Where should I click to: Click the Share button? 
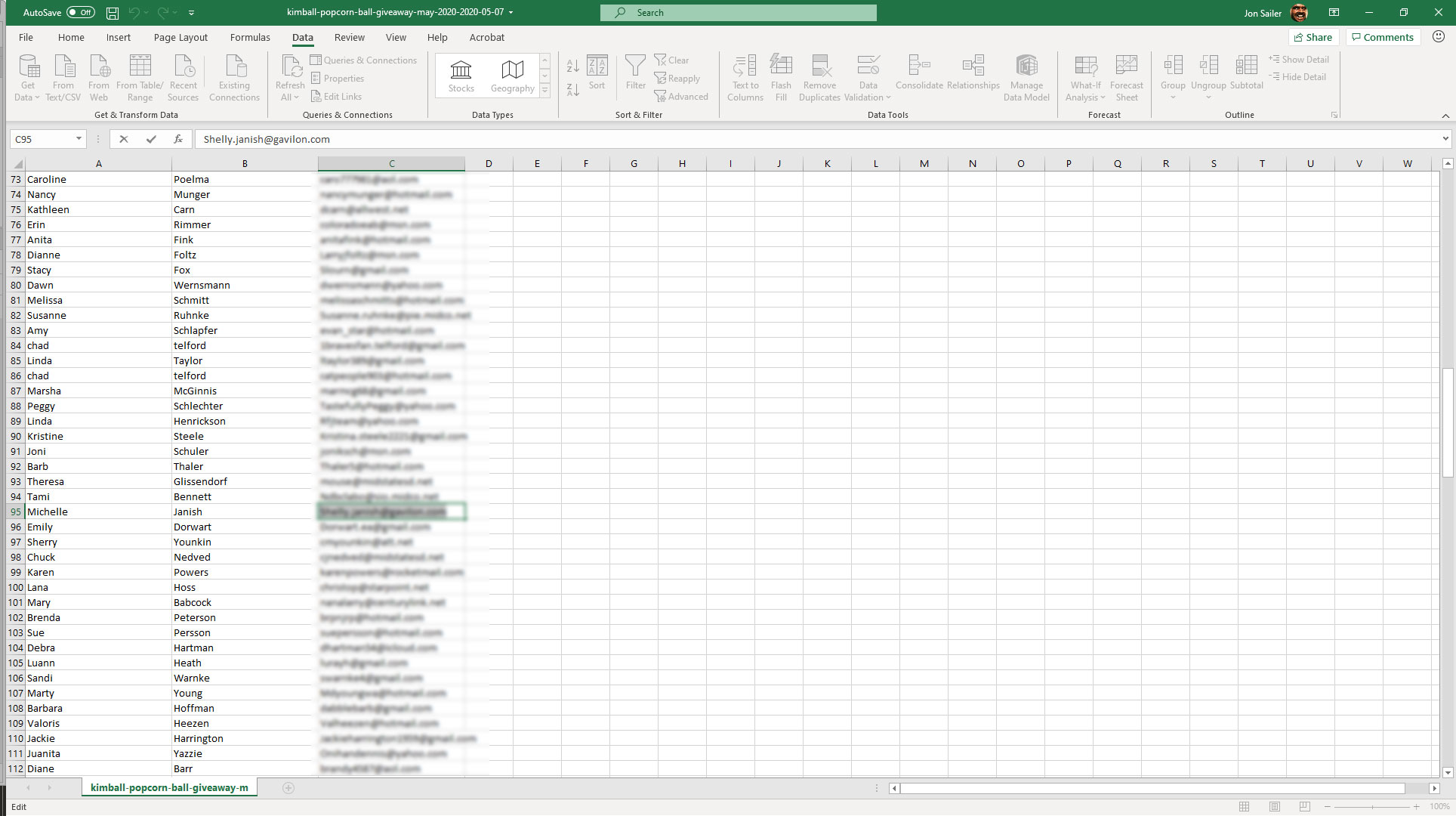coord(1313,37)
